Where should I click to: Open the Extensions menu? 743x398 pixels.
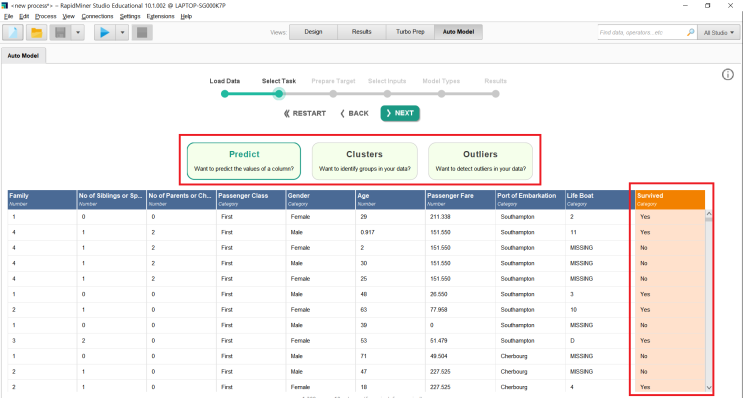tap(160, 16)
